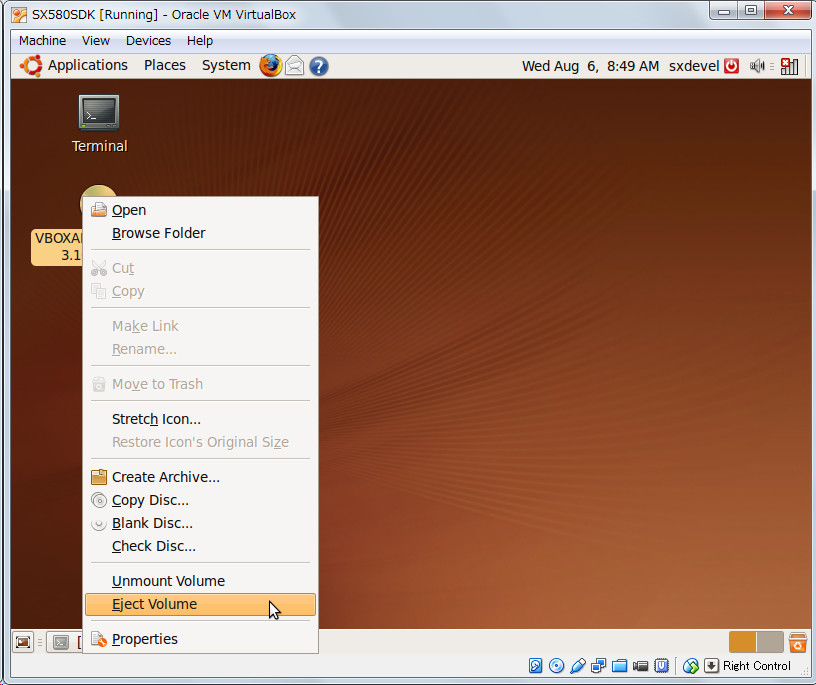Switch to the orange first workspace
This screenshot has height=685, width=816.
743,642
